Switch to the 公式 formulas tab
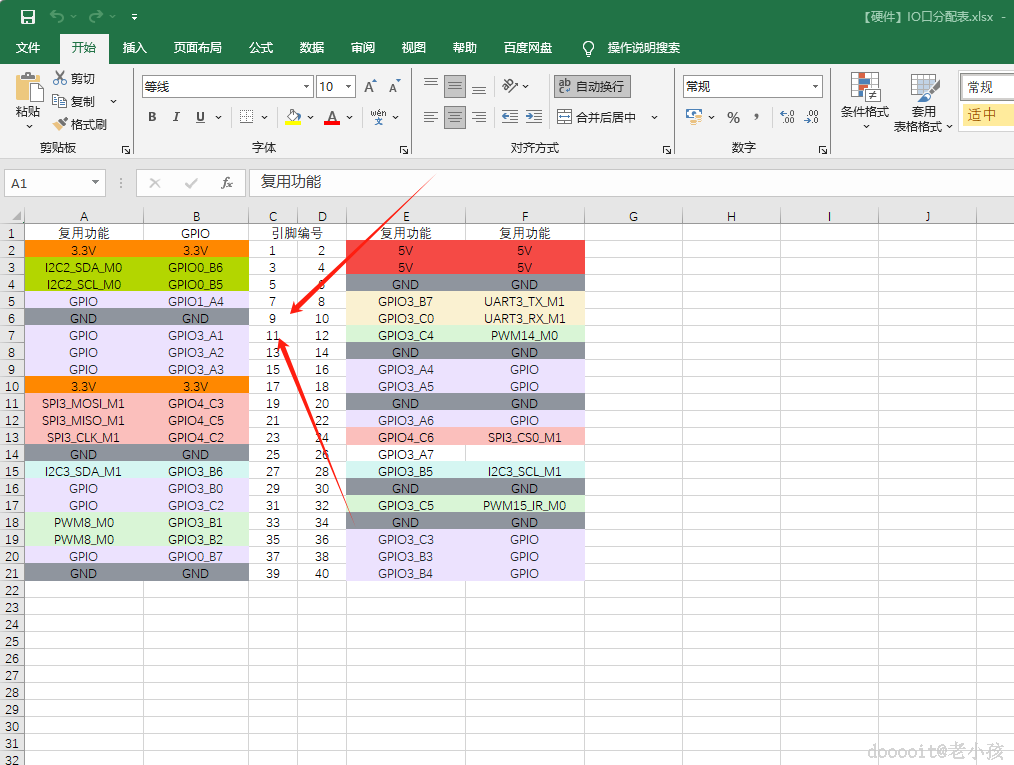 point(261,48)
